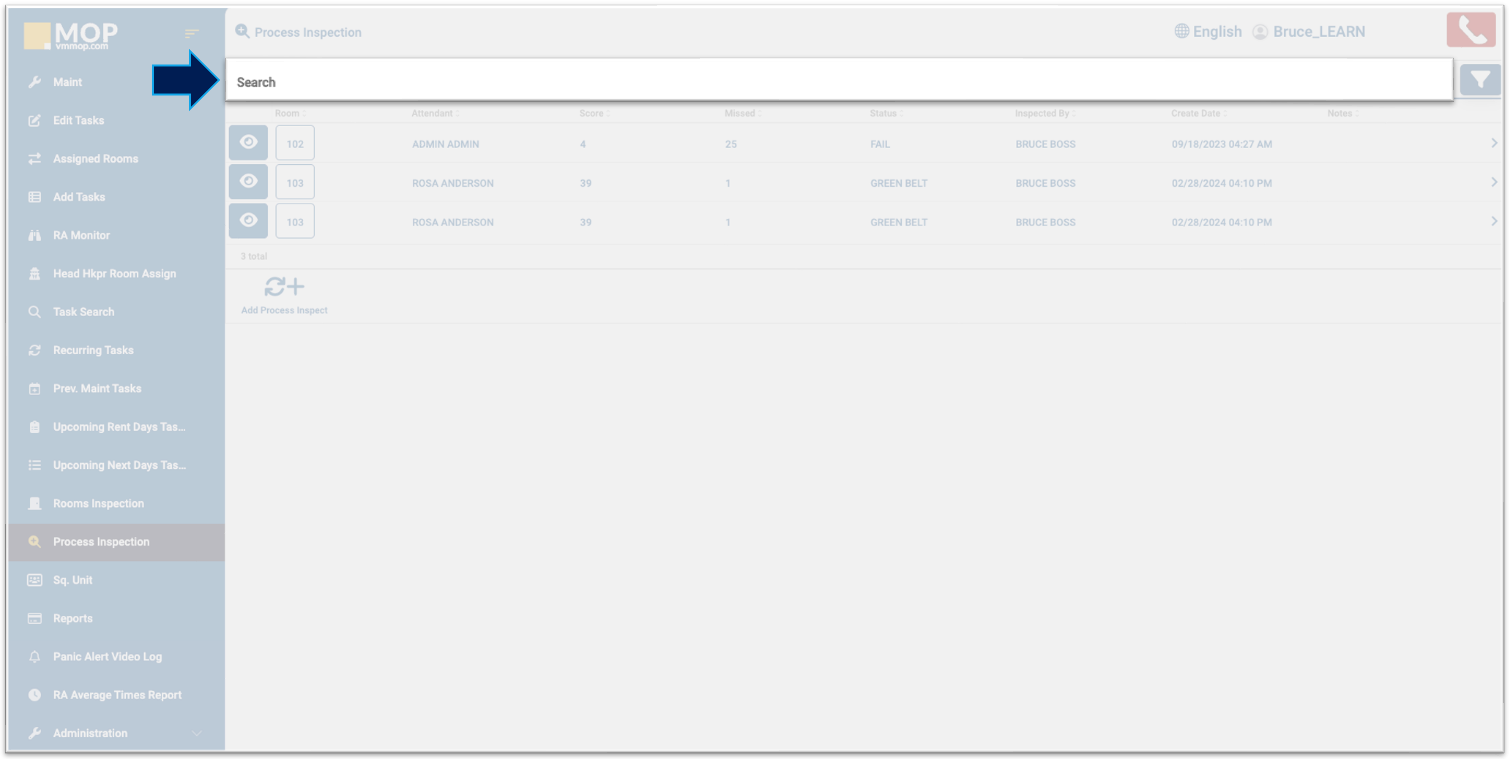Image resolution: width=1509 pixels, height=759 pixels.
Task: Expand the Administration menu section
Action: click(196, 734)
